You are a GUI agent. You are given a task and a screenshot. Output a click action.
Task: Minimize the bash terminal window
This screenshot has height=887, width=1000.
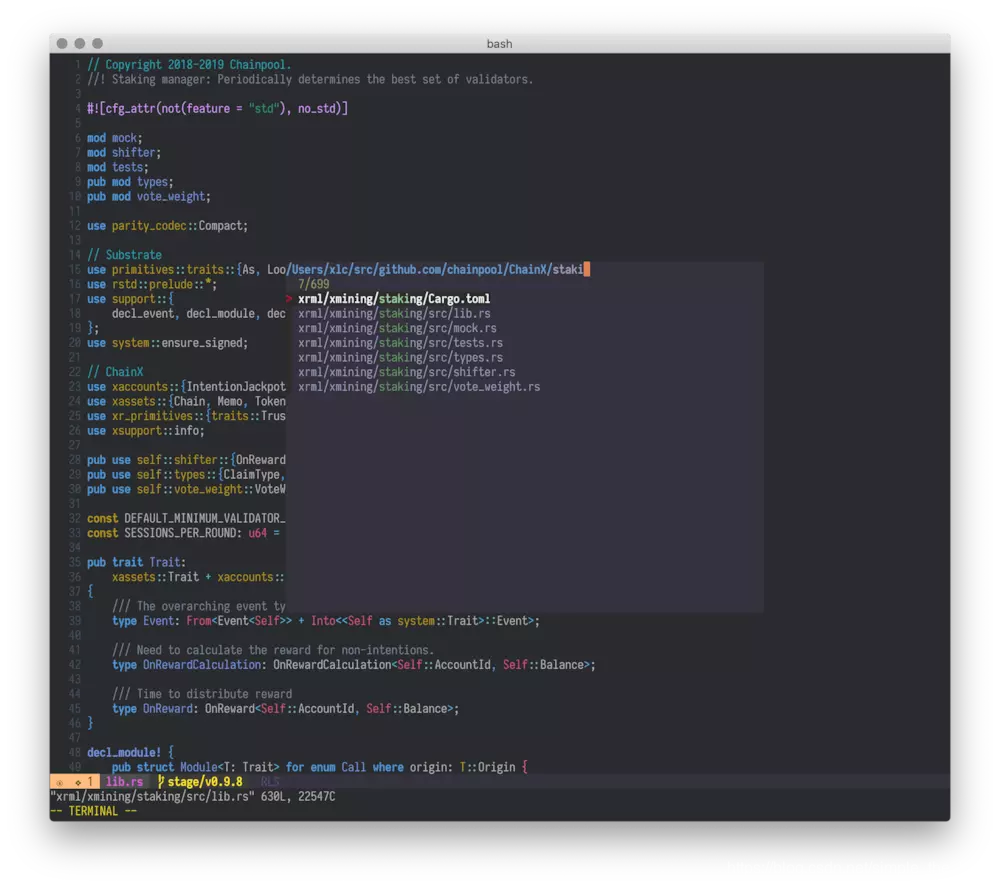coord(80,43)
